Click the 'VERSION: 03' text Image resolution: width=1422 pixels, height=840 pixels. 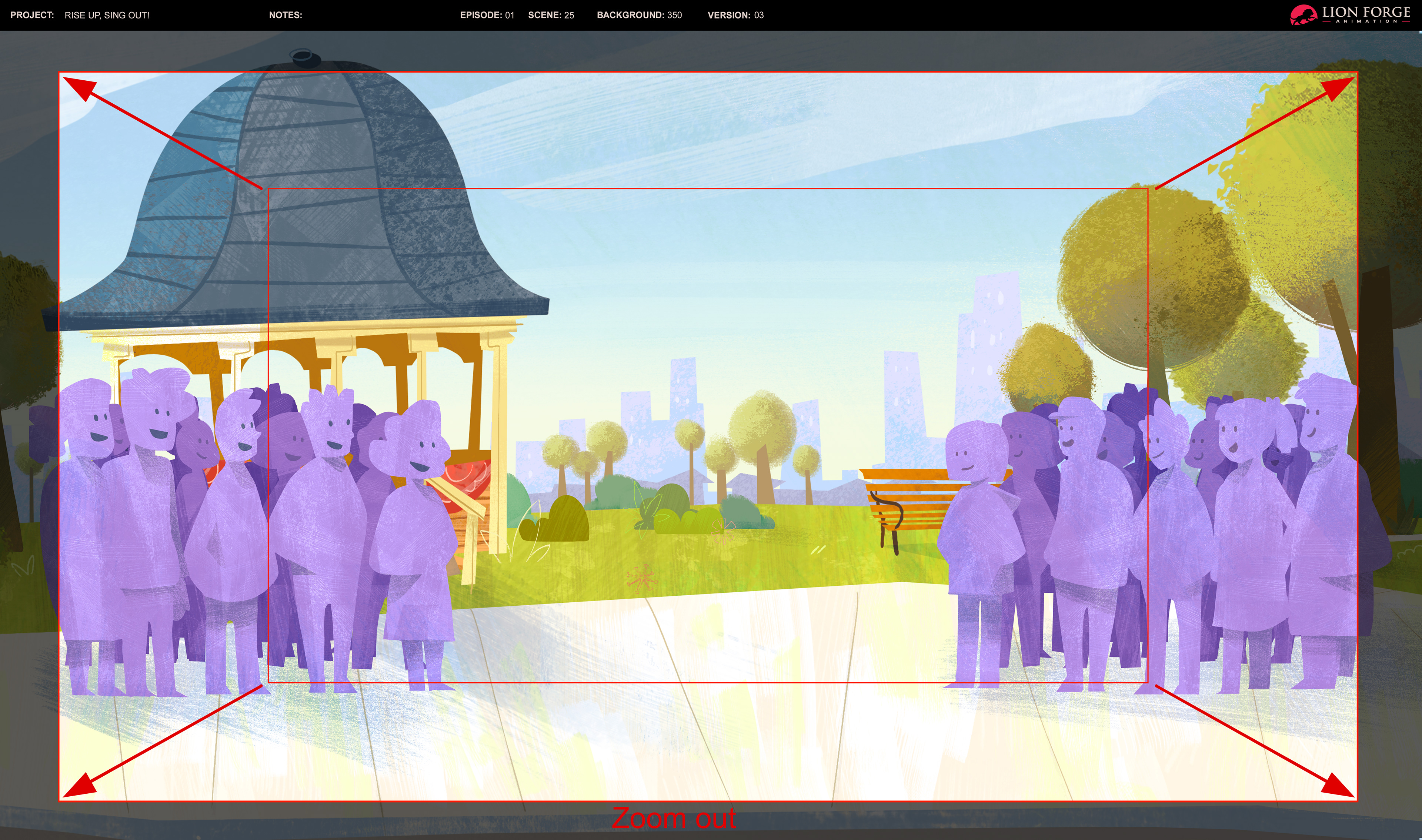[x=735, y=15]
